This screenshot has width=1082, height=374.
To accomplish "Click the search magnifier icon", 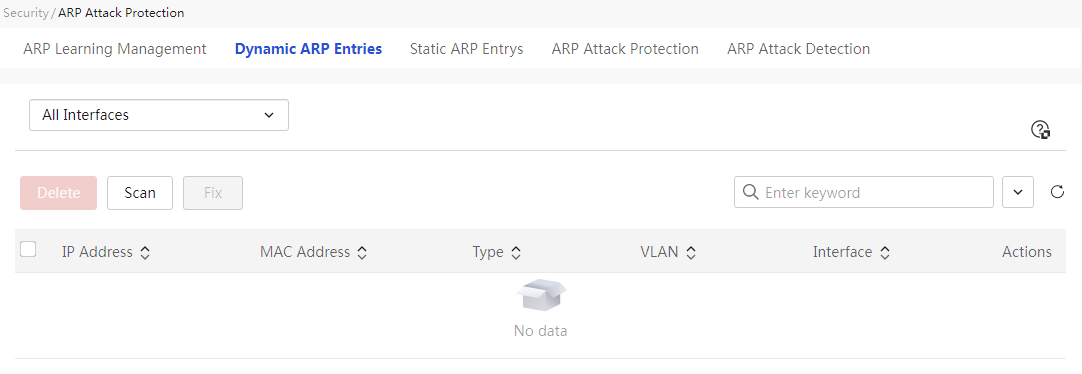I will [x=750, y=192].
